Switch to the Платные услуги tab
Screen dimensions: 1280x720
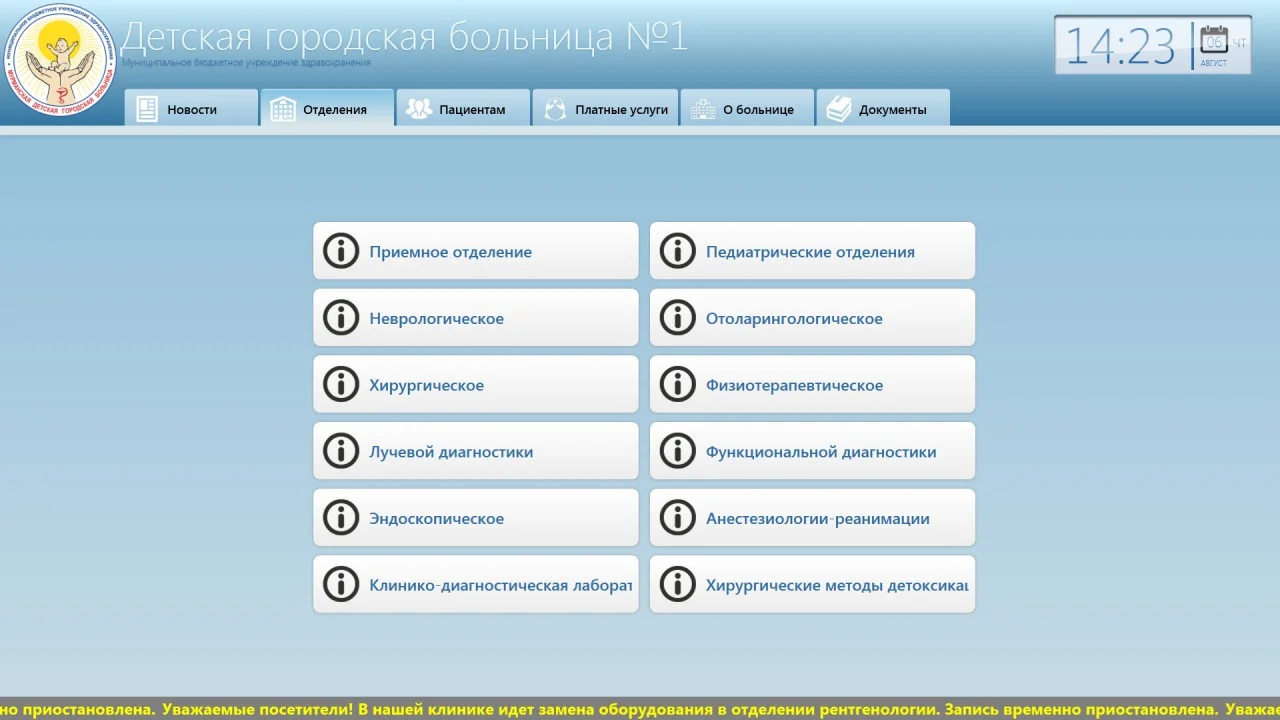coord(605,107)
